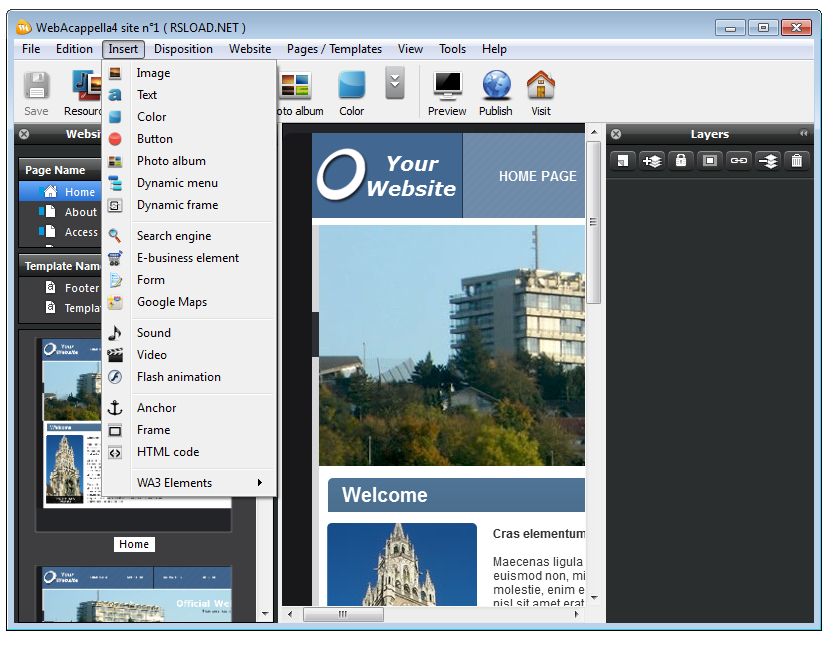Click the add layer plus icon
This screenshot has width=838, height=651.
(651, 160)
